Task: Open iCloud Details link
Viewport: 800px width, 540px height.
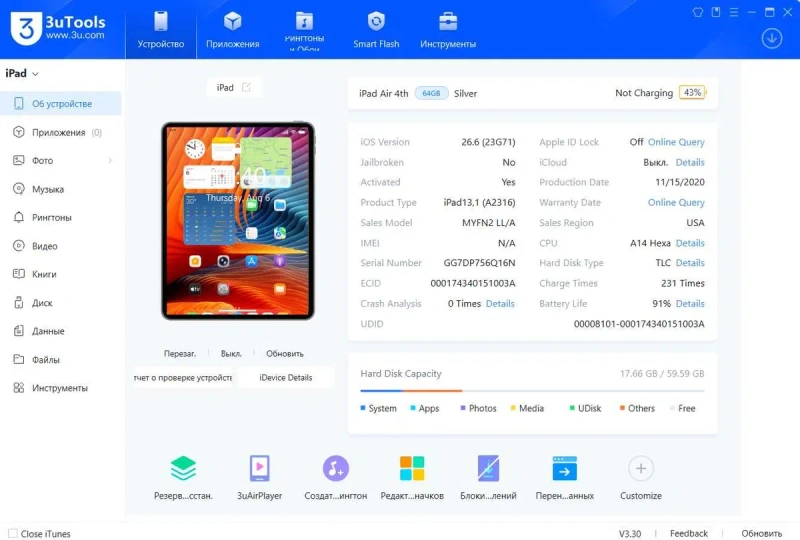Action: click(x=690, y=162)
